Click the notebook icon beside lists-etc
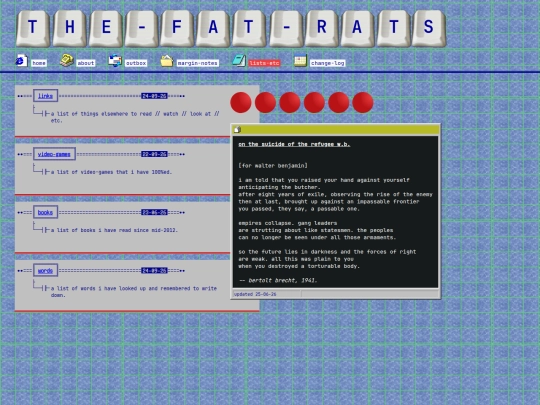Screen dimensions: 540x405 tap(239, 60)
